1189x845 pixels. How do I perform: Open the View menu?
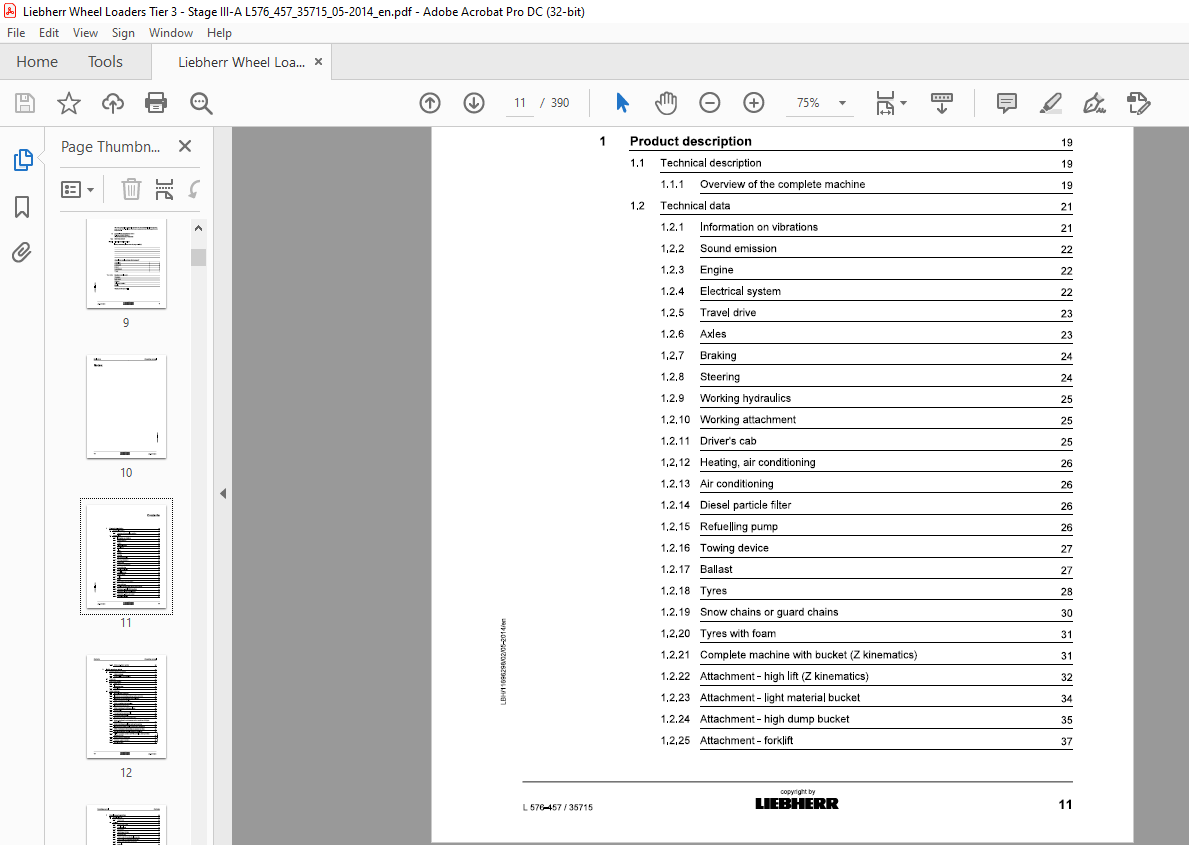click(x=85, y=33)
